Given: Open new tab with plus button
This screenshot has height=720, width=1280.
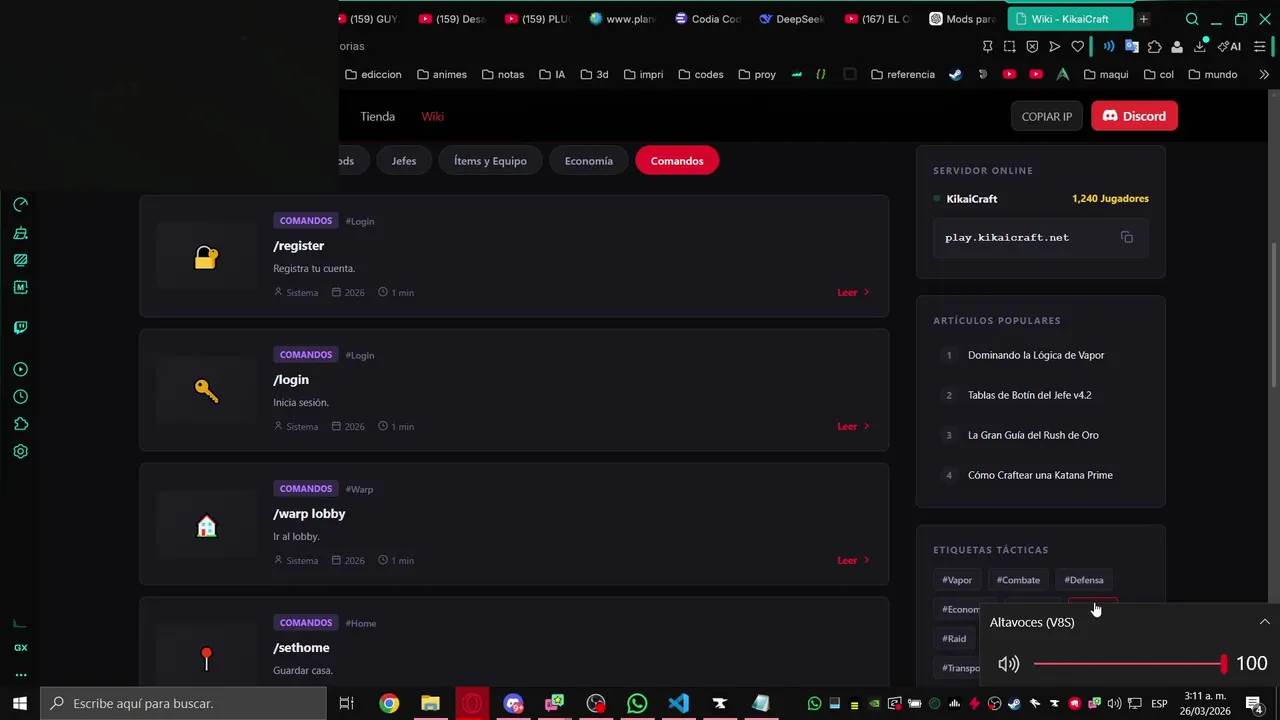Looking at the screenshot, I should pyautogui.click(x=1143, y=19).
